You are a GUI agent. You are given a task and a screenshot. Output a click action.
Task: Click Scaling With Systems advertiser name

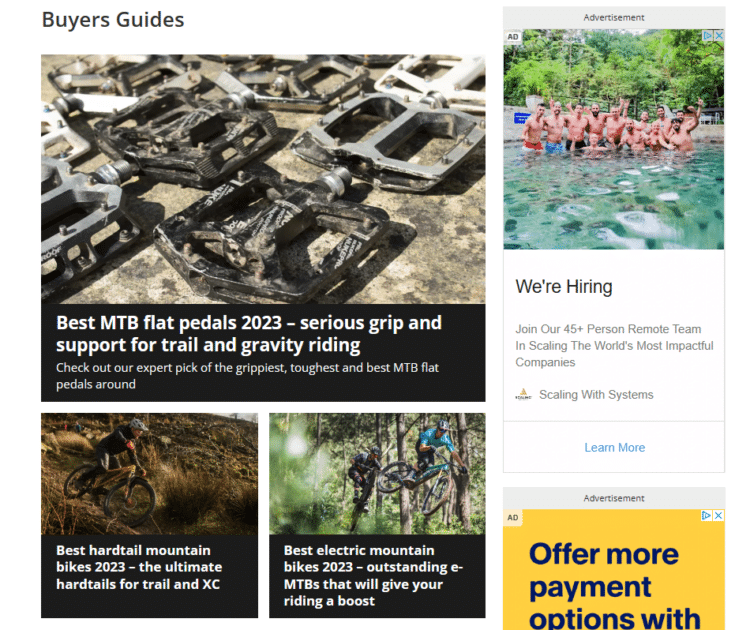[596, 395]
